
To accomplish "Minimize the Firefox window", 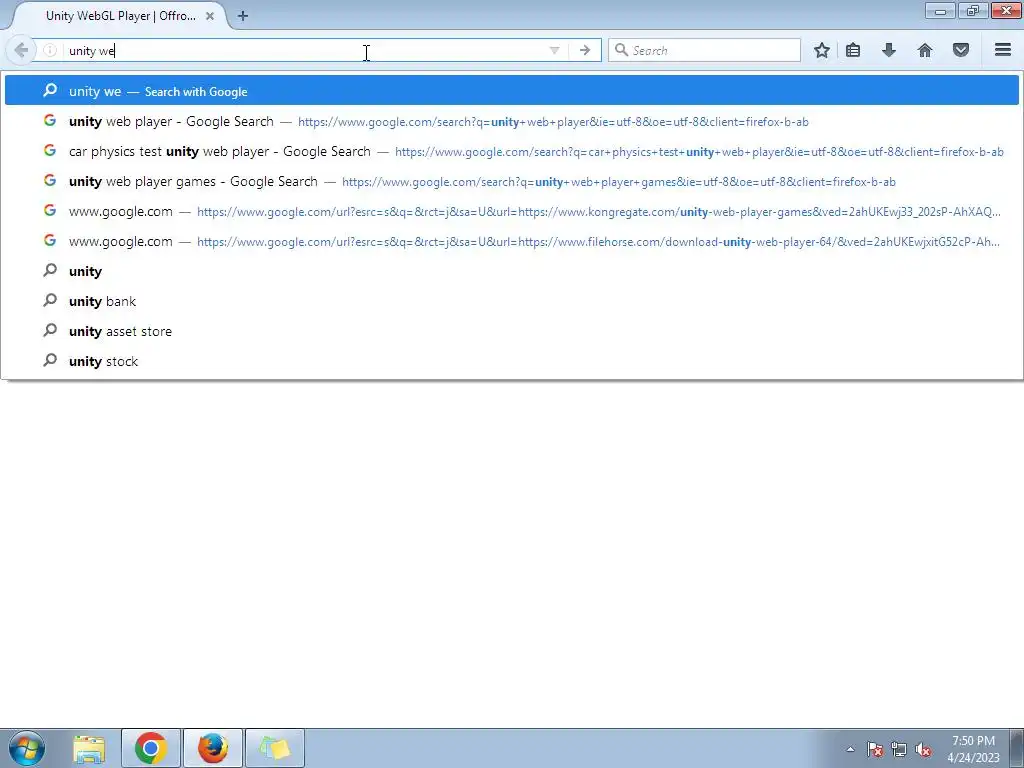I will [940, 10].
